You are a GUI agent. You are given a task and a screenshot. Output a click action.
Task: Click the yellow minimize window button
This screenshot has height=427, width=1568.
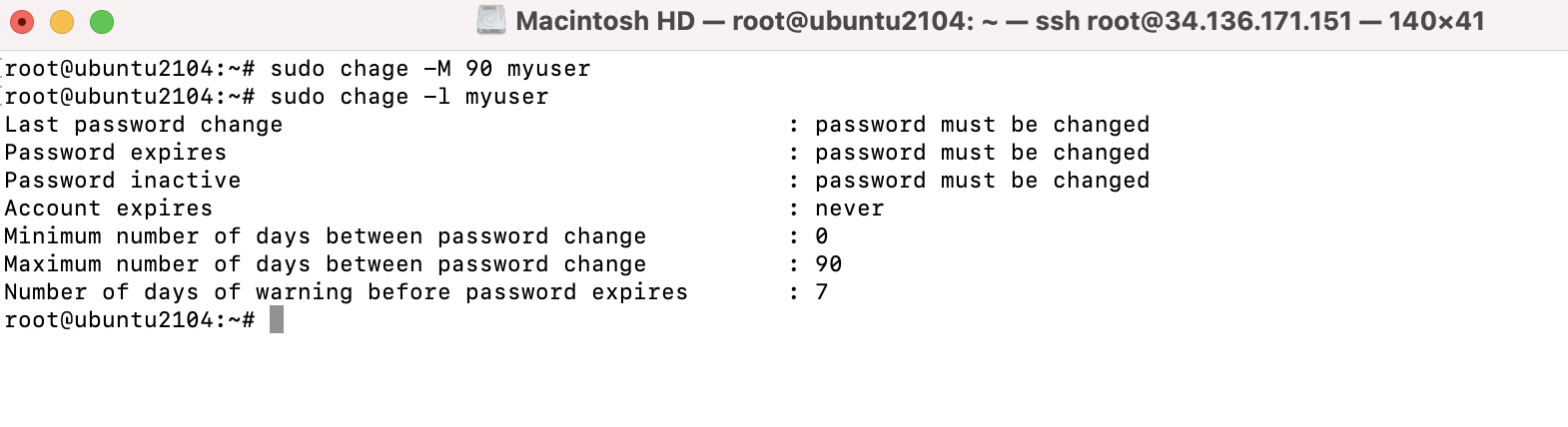(x=62, y=21)
